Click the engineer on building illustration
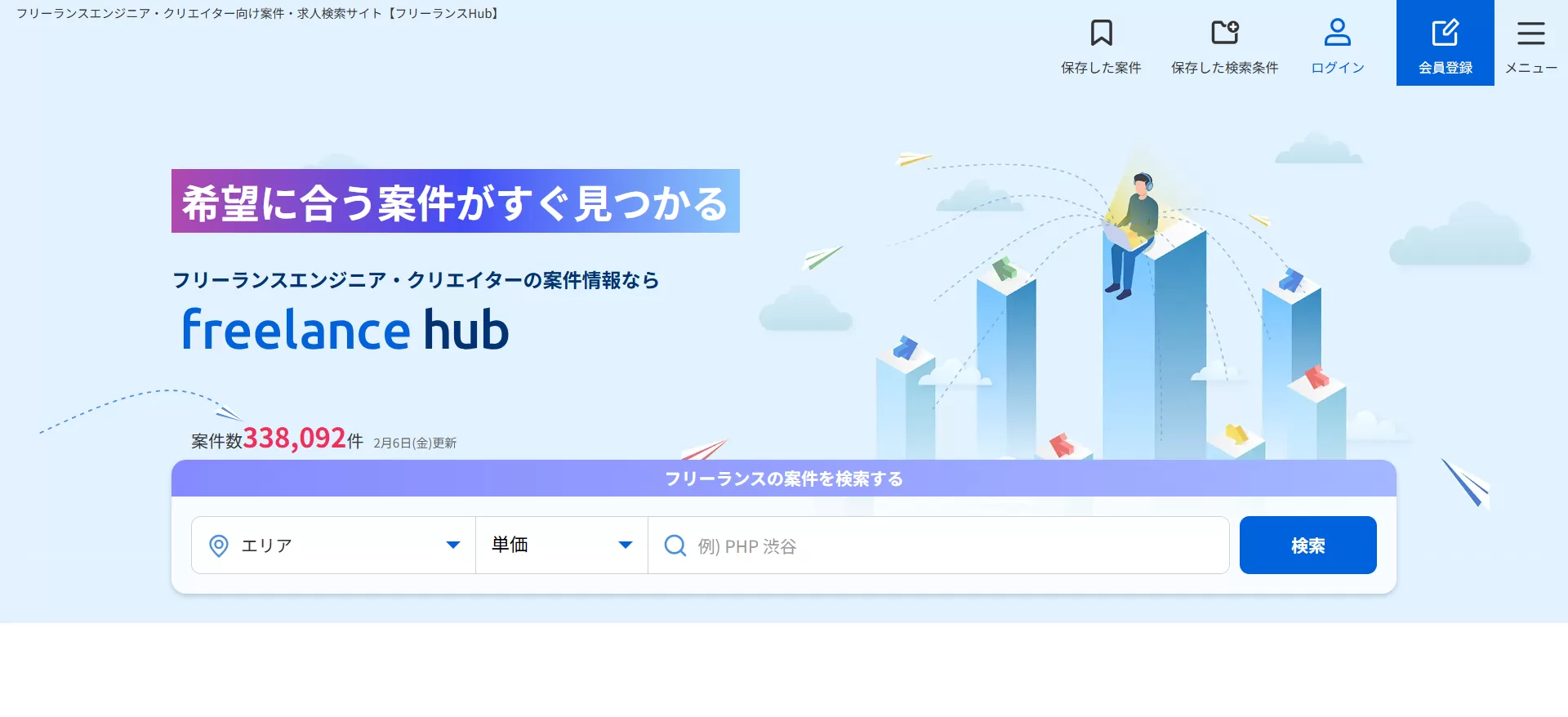The image size is (1568, 717). click(x=1134, y=235)
